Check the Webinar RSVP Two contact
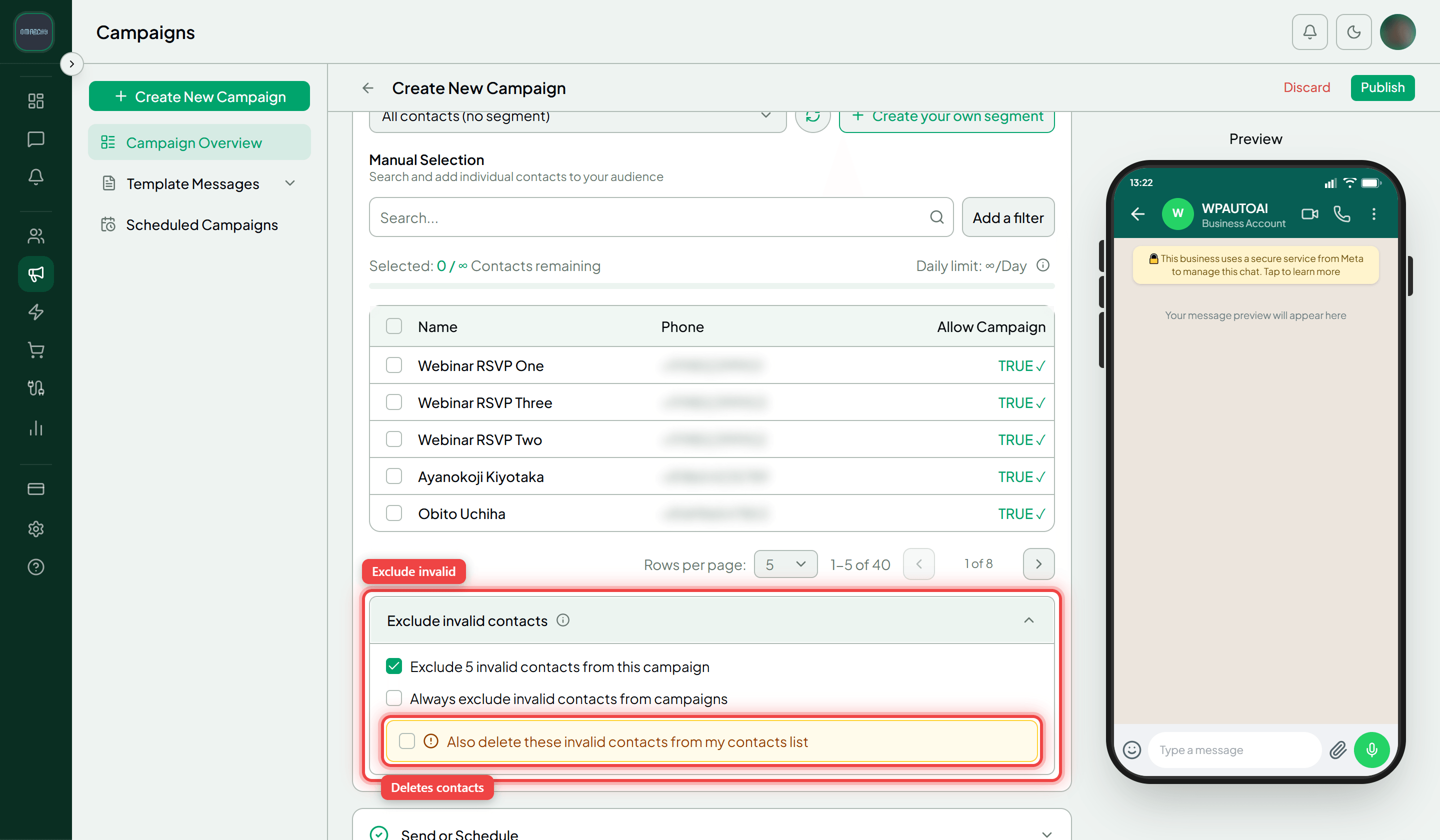The image size is (1440, 840). tap(393, 439)
